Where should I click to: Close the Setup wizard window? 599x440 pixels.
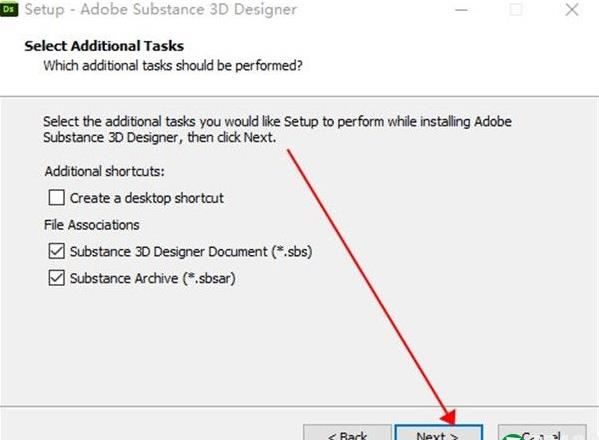pyautogui.click(x=572, y=10)
